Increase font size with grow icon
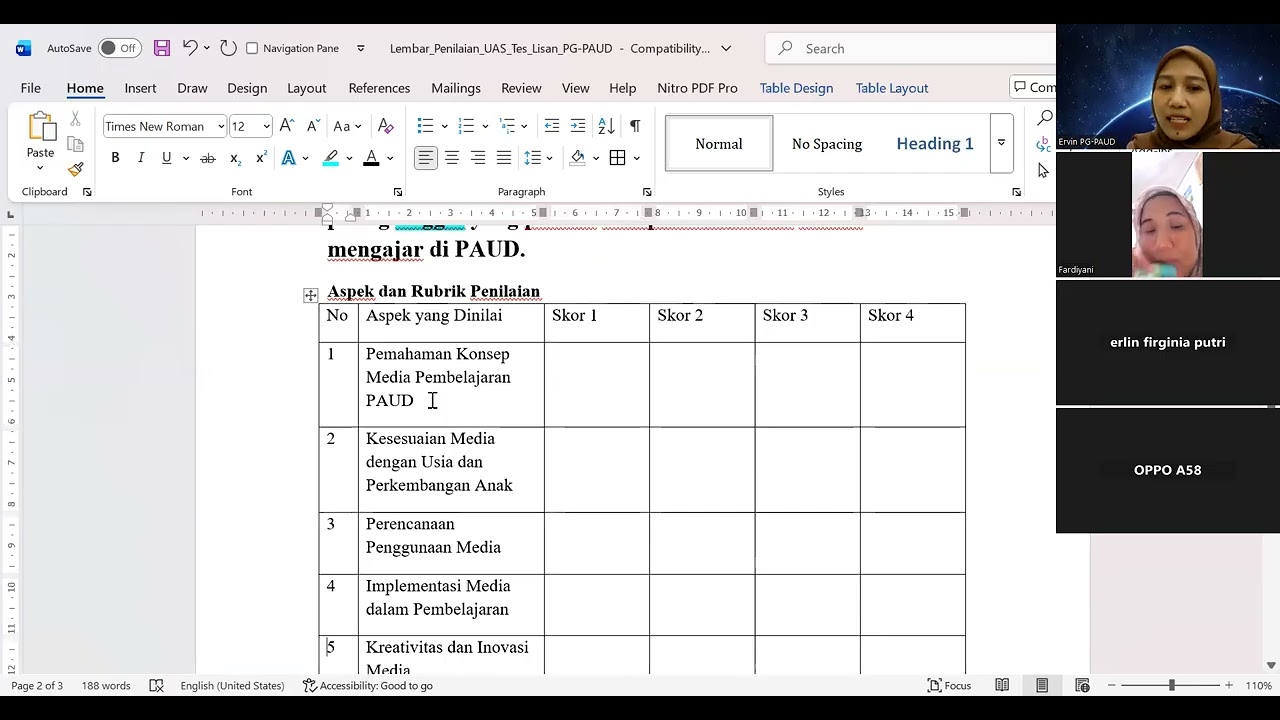 (x=287, y=126)
